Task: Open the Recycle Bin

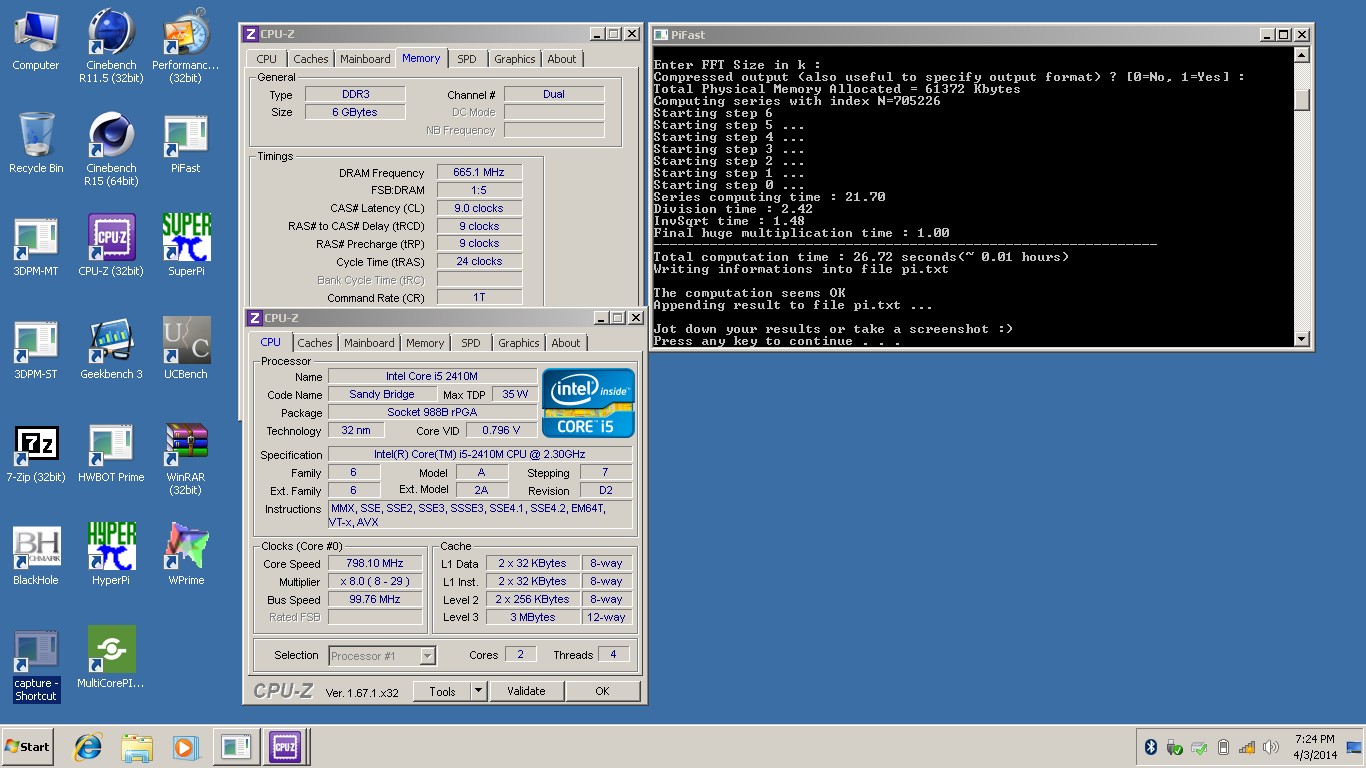Action: click(x=36, y=143)
